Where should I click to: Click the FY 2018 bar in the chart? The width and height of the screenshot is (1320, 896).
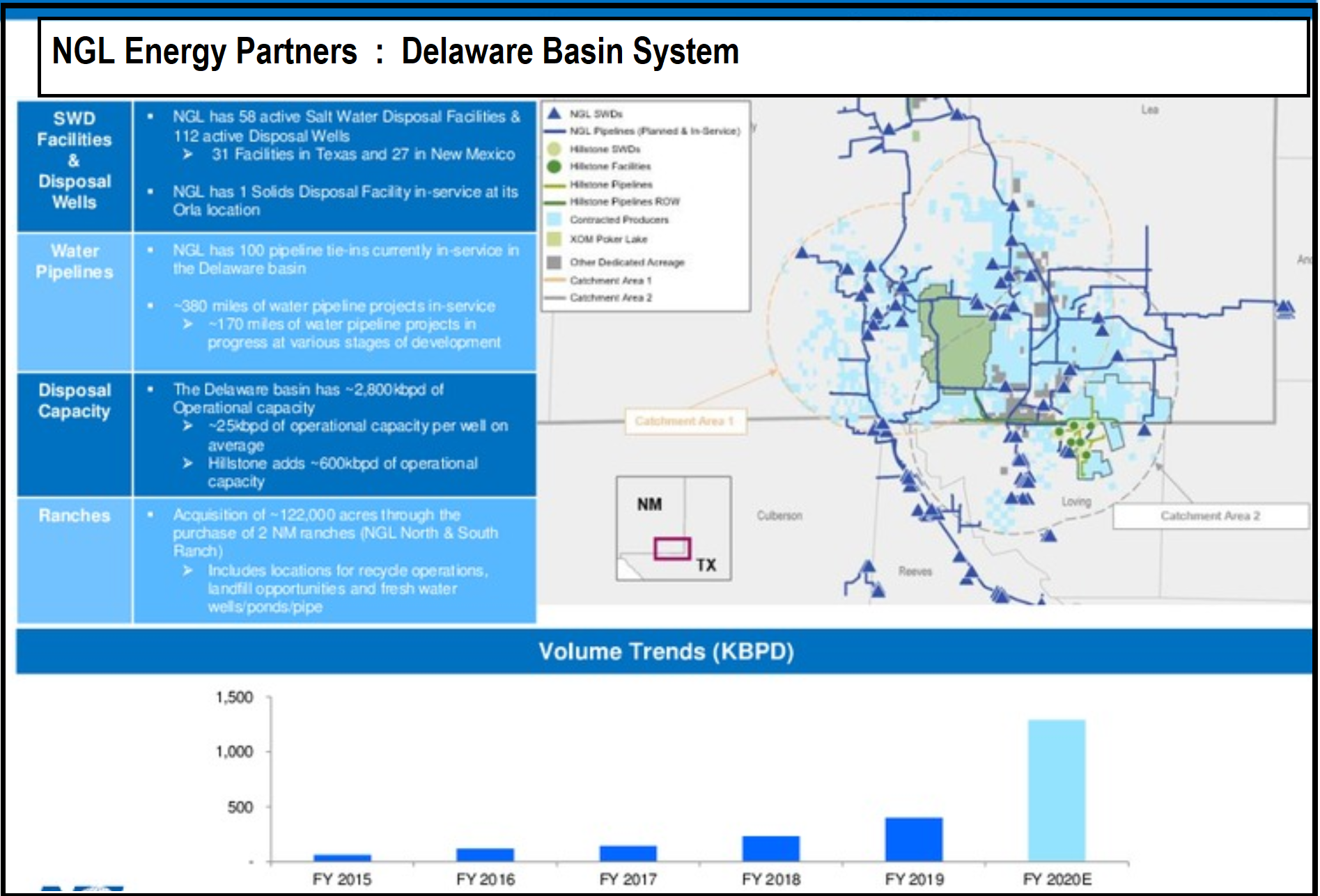(x=771, y=849)
